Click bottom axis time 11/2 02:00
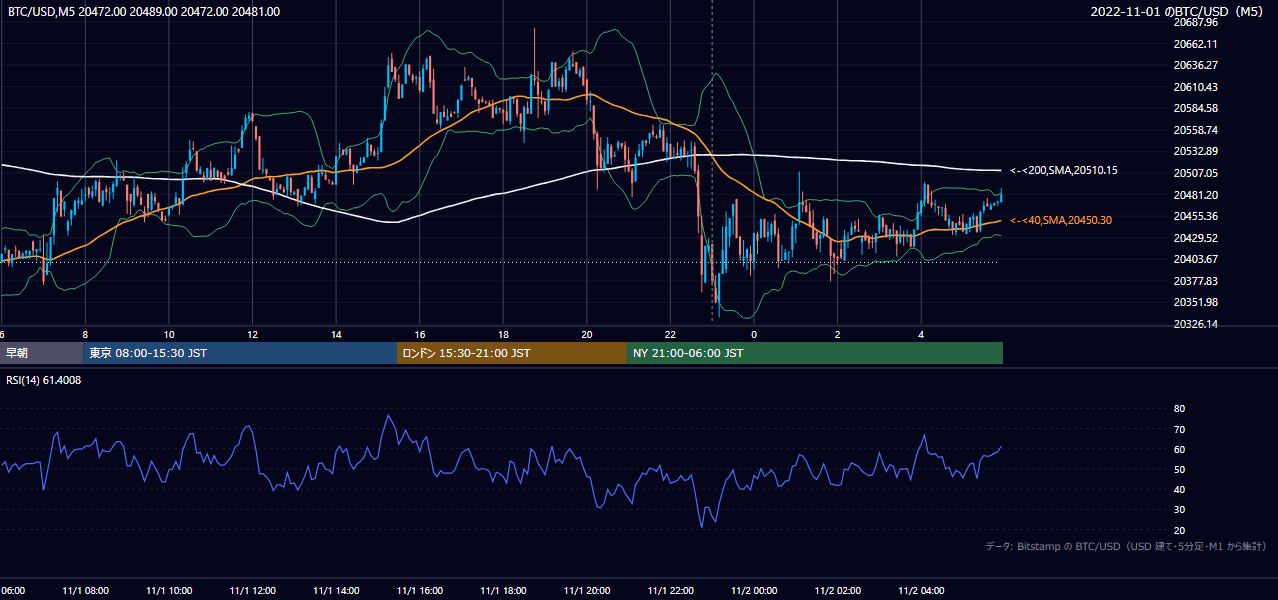The height and width of the screenshot is (600, 1278). click(838, 591)
